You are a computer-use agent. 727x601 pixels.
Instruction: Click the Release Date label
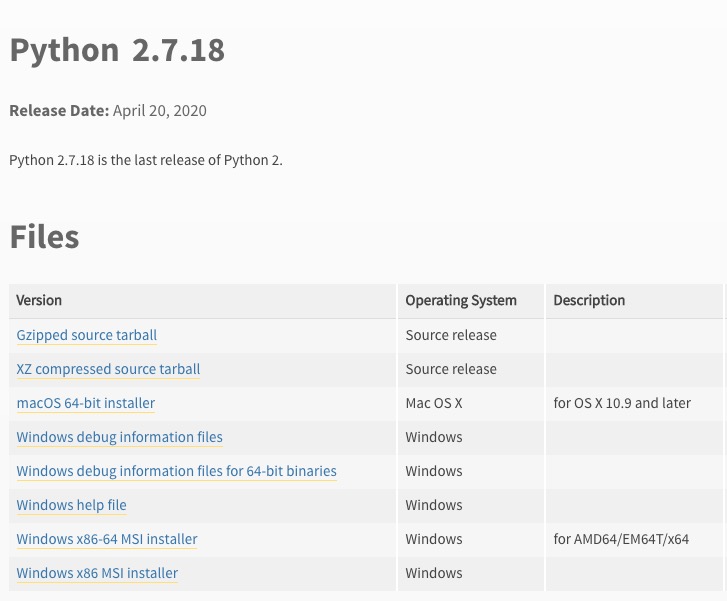(x=59, y=110)
